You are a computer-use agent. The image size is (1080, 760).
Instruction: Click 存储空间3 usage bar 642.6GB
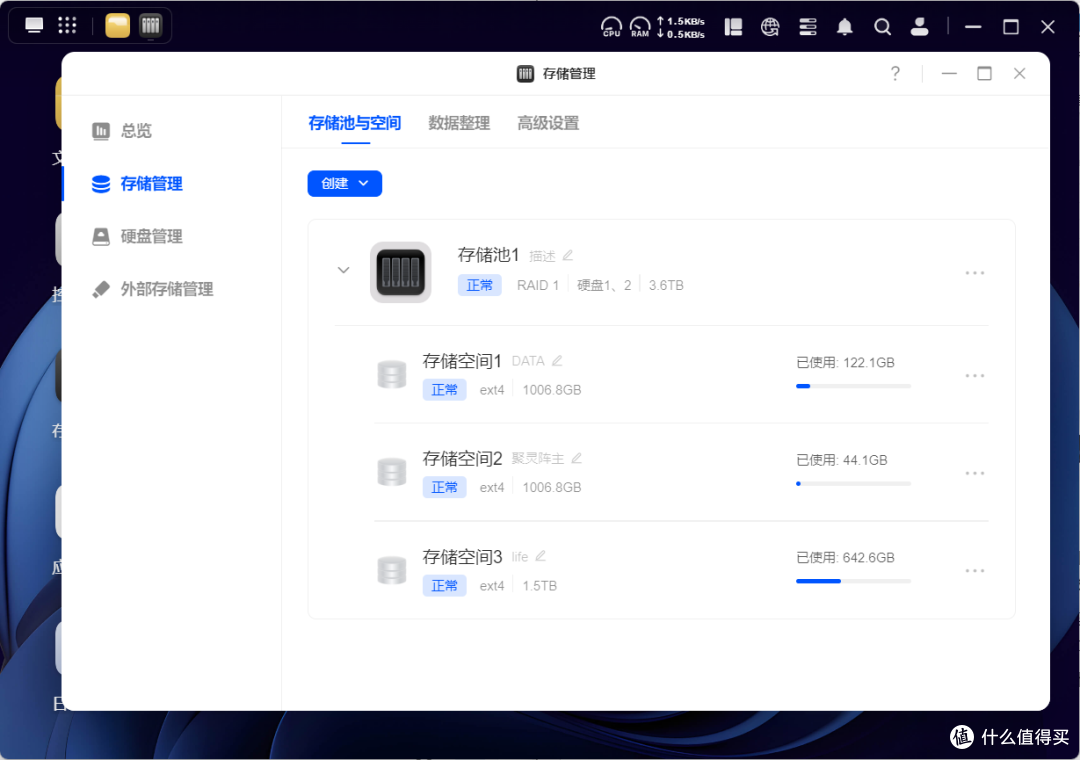[853, 582]
